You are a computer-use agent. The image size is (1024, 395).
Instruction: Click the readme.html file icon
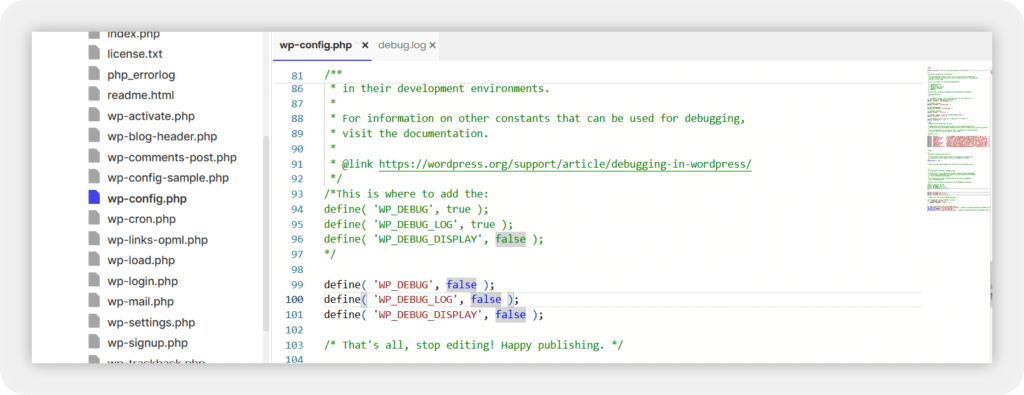(x=94, y=95)
